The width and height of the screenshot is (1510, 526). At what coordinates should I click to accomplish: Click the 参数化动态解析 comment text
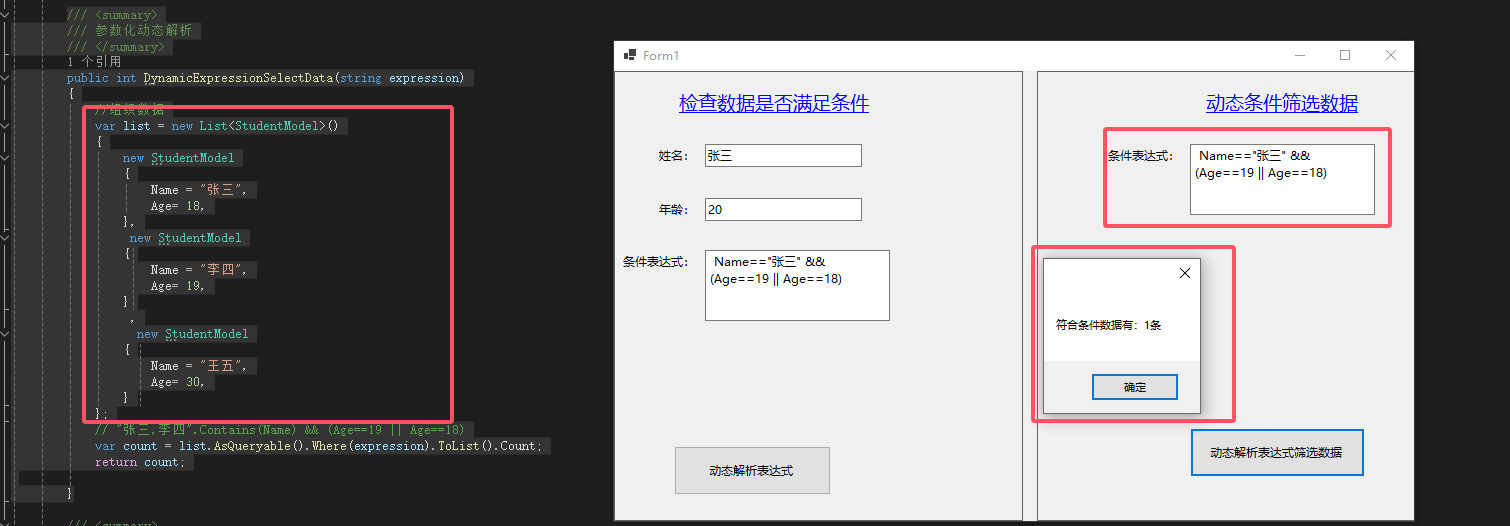coord(129,30)
